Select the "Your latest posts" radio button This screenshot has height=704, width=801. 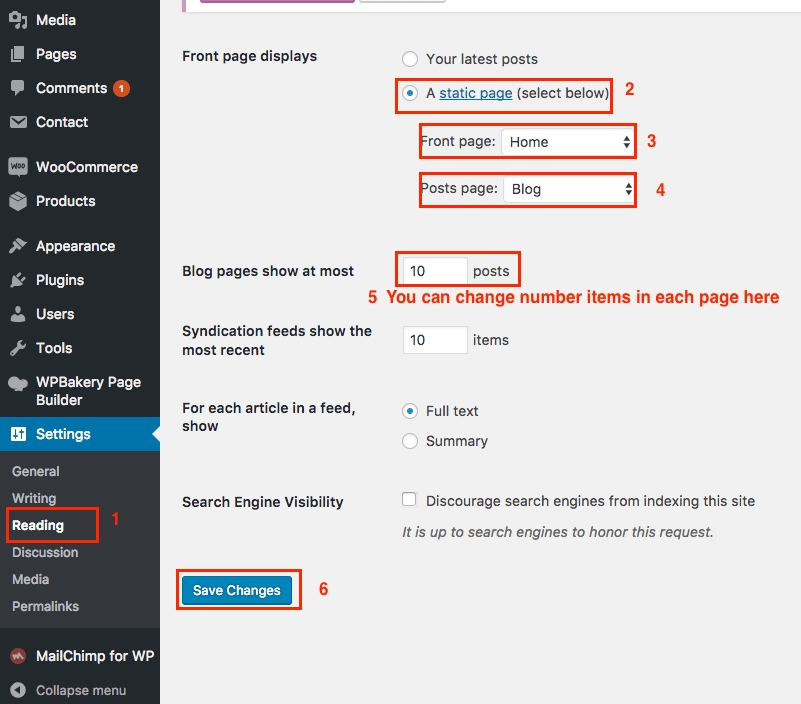[410, 59]
